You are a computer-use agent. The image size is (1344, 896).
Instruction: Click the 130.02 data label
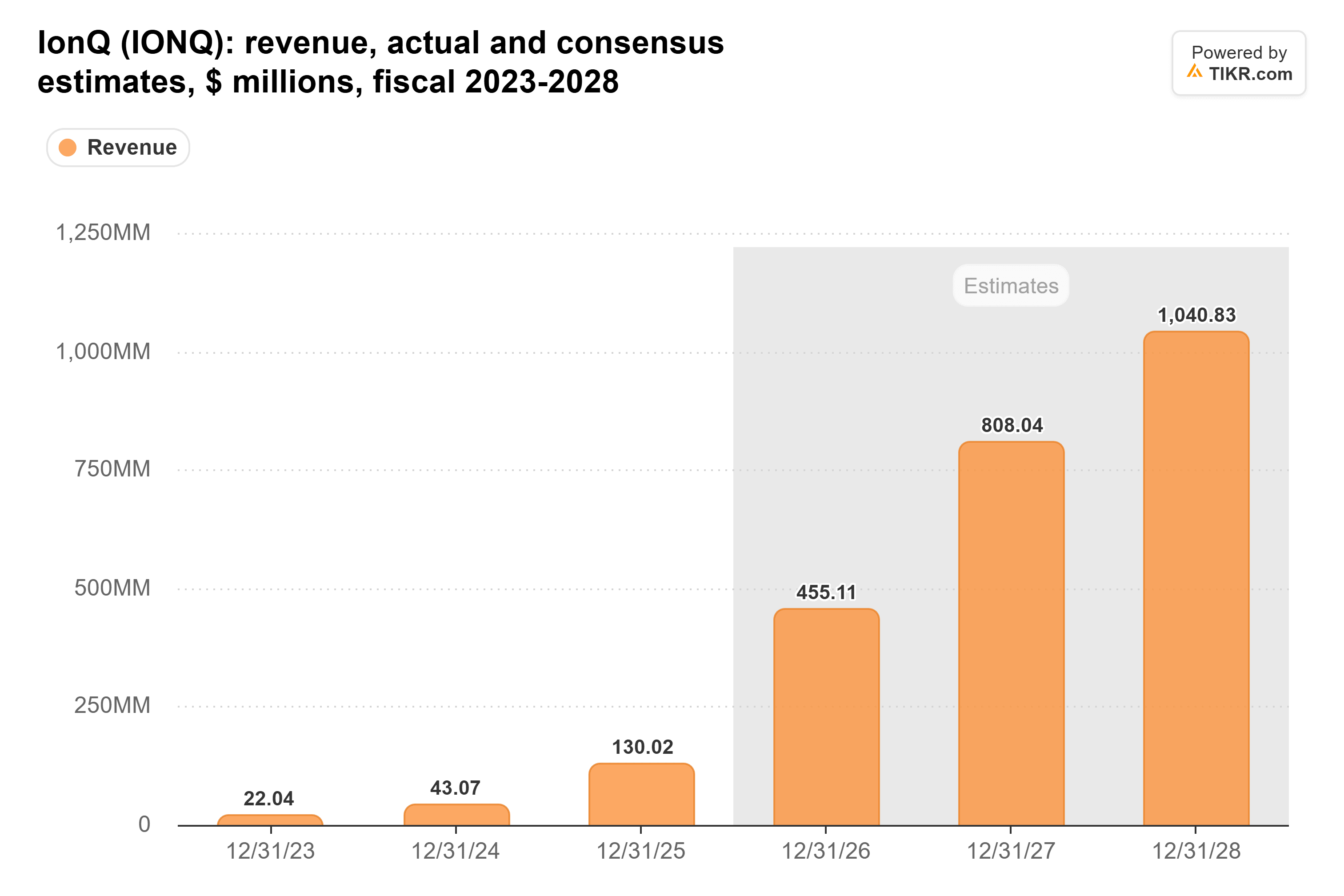pos(642,747)
